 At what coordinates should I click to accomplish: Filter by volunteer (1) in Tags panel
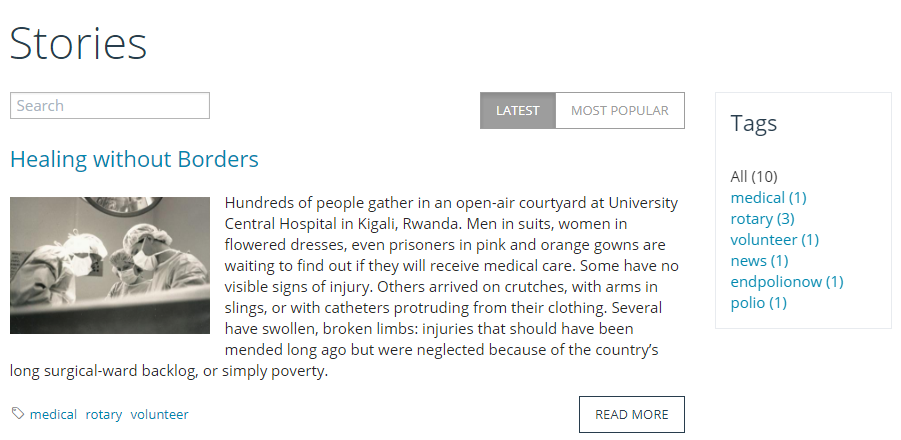tap(774, 240)
